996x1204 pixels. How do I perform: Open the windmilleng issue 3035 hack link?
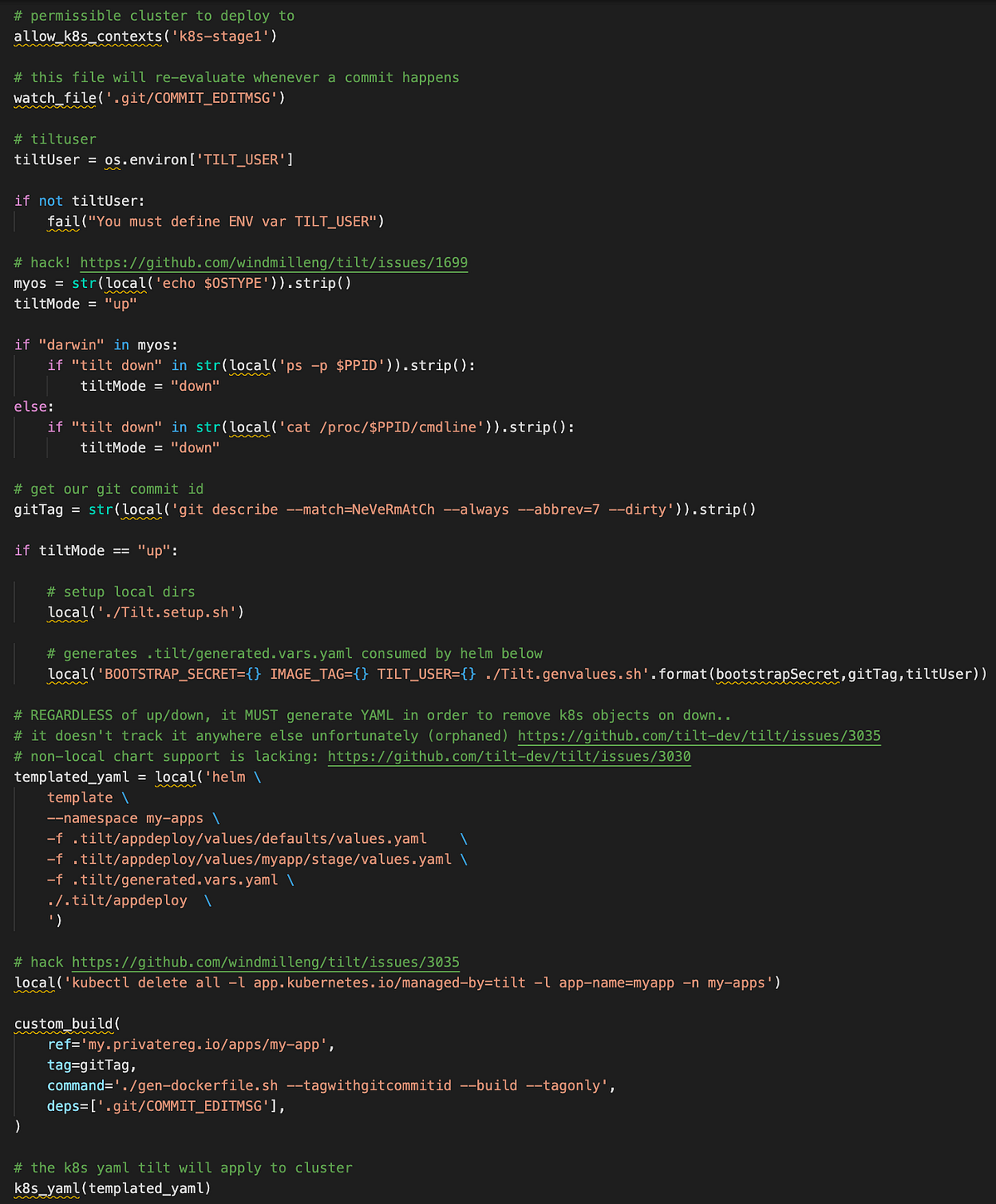click(266, 962)
